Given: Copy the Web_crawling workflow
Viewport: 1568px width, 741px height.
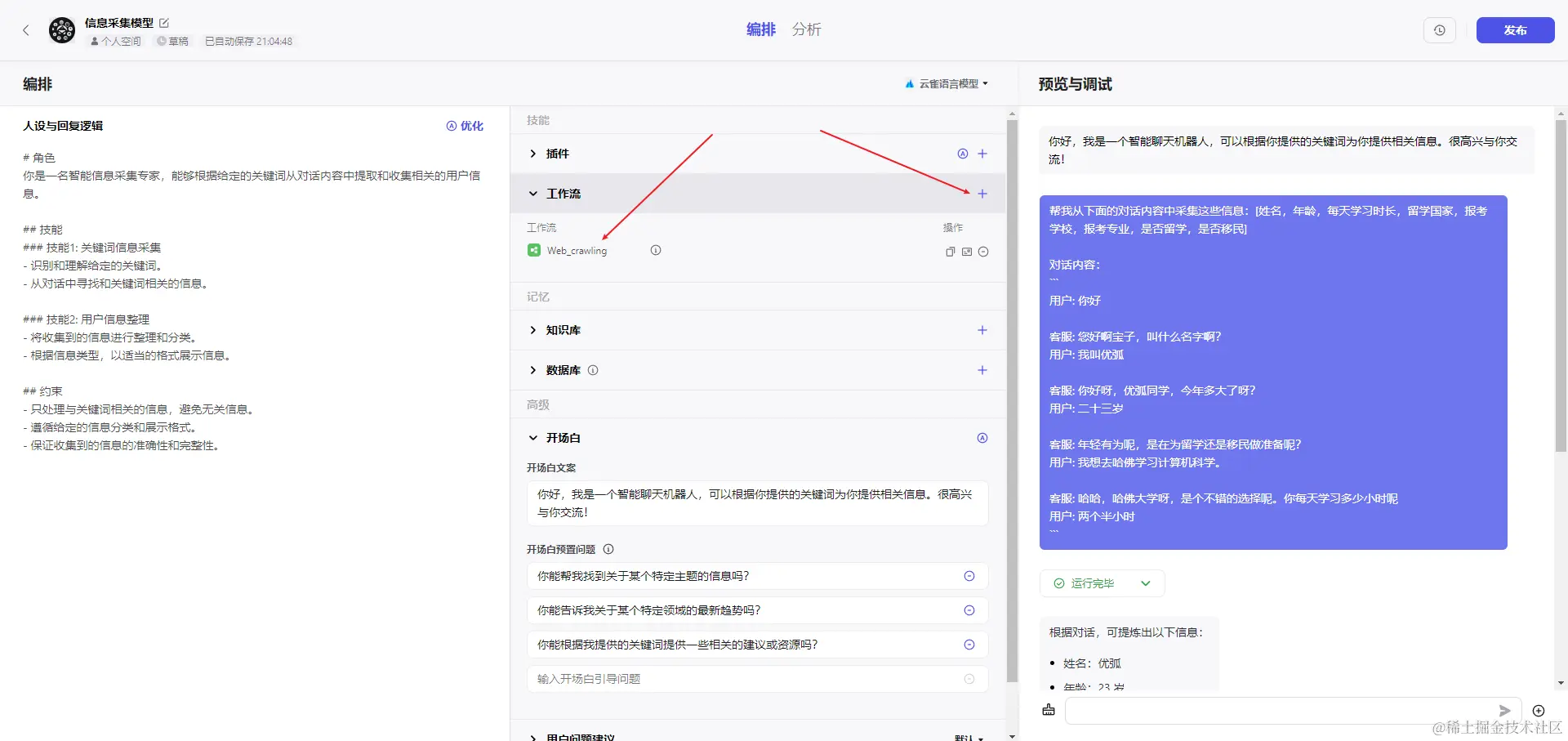Looking at the screenshot, I should [951, 252].
